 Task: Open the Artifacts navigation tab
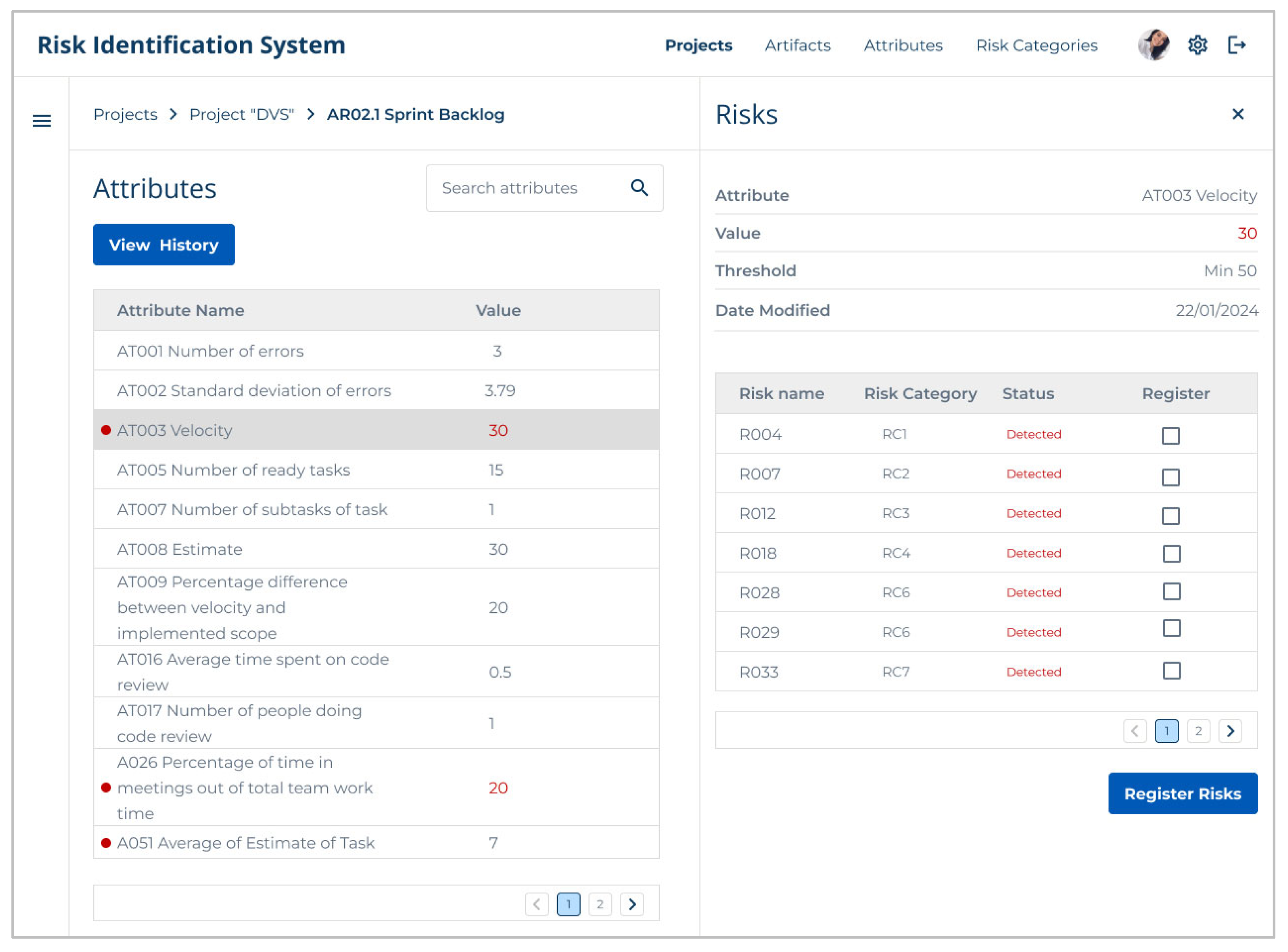[797, 46]
